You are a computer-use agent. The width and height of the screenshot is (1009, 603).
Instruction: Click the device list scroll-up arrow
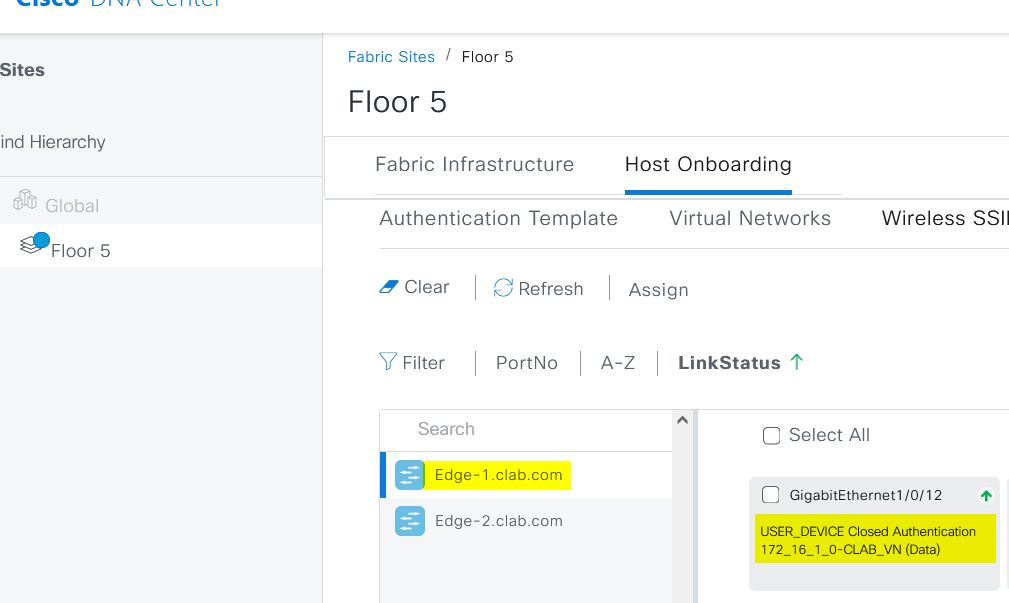point(683,420)
